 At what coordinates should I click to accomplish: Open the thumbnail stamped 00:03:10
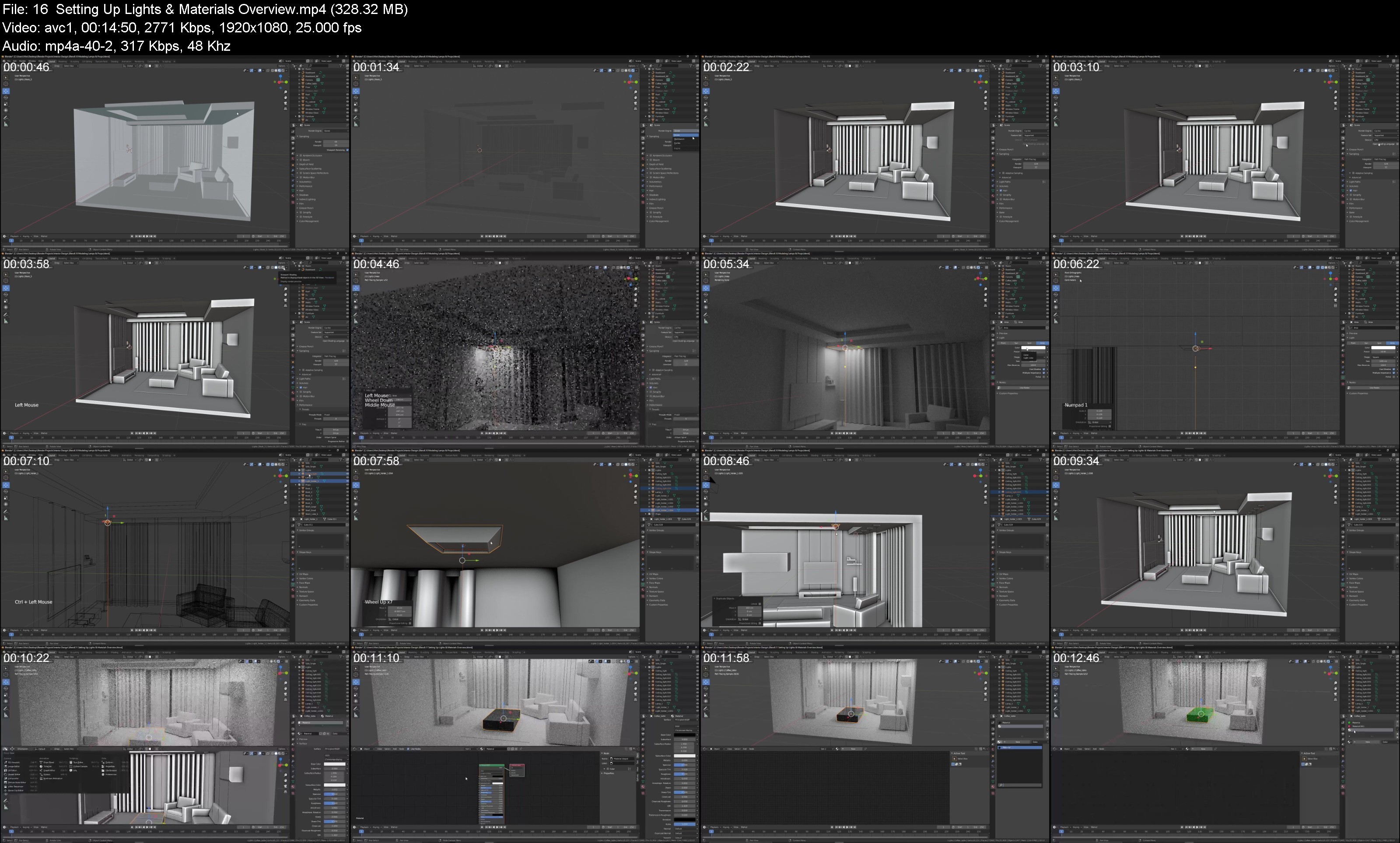click(1225, 152)
